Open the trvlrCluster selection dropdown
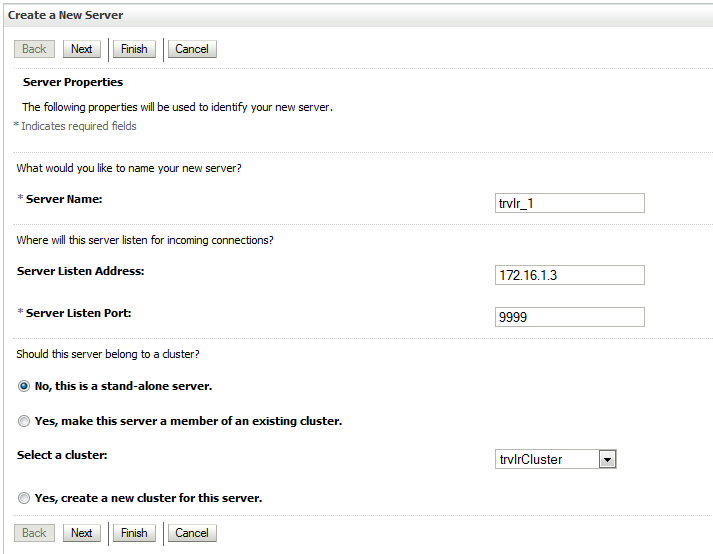 coord(555,459)
